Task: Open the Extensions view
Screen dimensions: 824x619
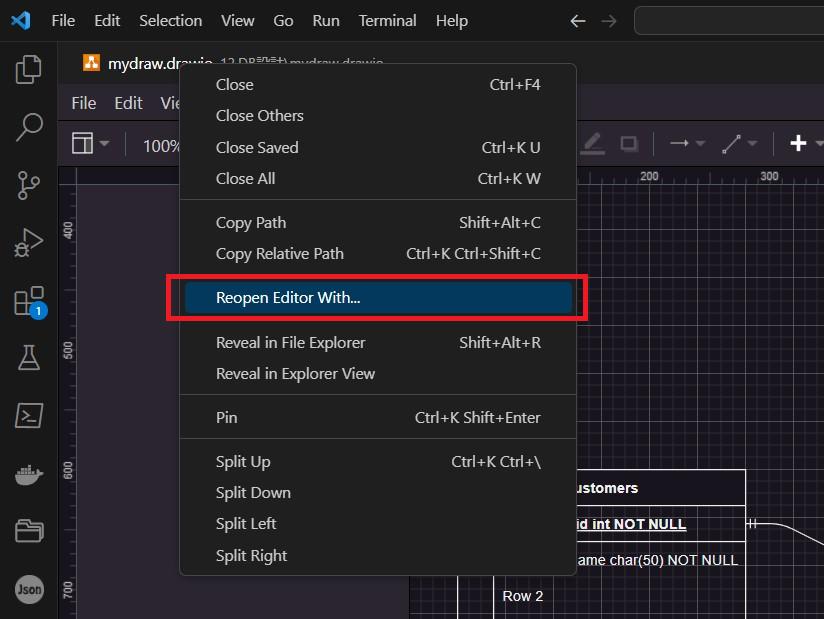Action: [x=29, y=300]
